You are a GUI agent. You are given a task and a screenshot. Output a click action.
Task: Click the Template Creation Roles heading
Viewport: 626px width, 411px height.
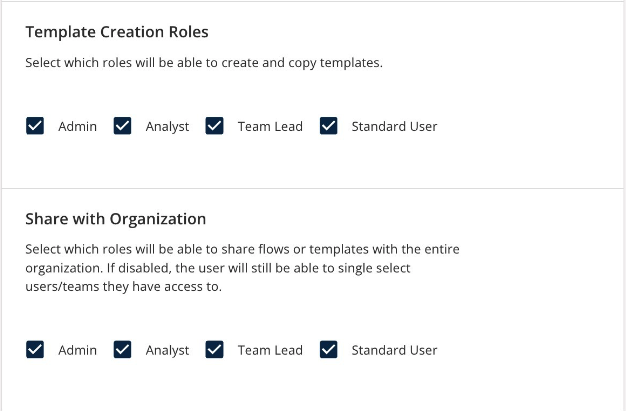(x=117, y=32)
